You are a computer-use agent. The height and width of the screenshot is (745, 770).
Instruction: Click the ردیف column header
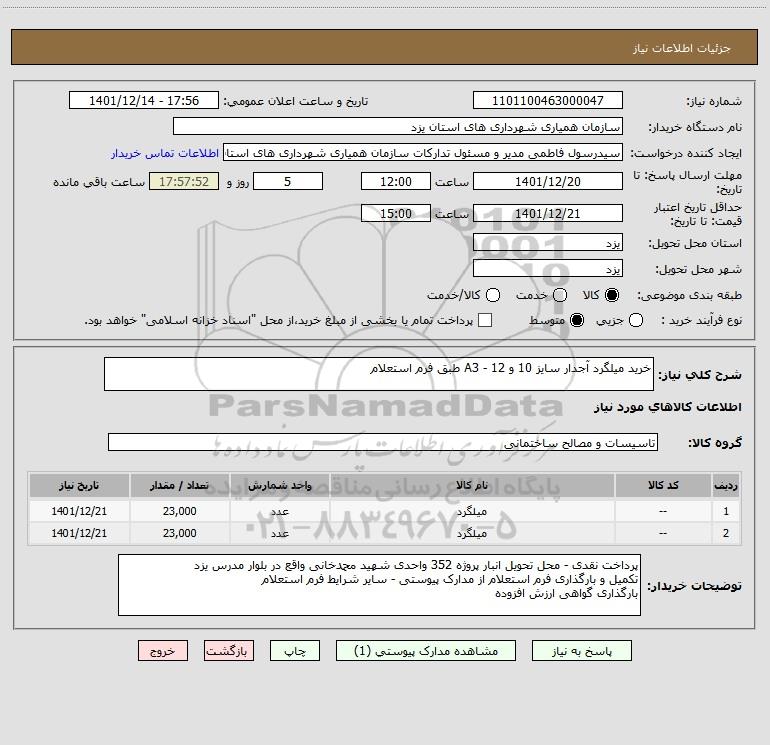pos(726,486)
